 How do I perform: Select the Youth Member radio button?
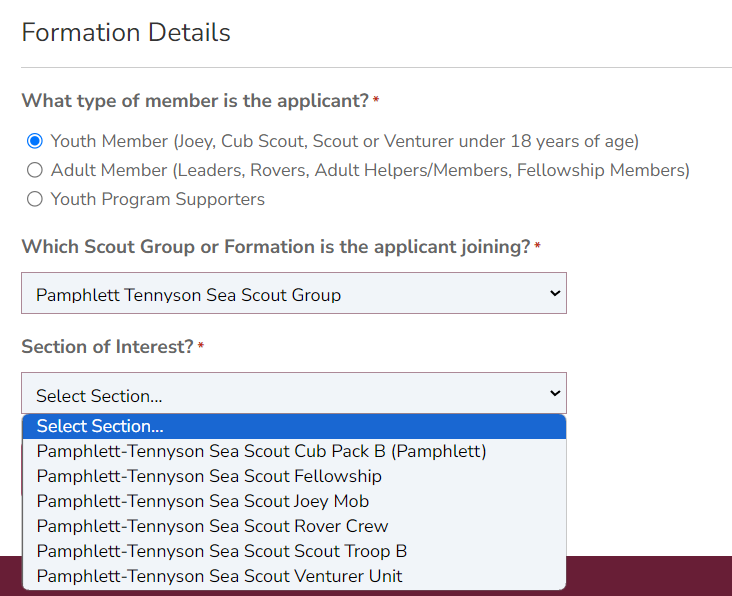(x=35, y=141)
